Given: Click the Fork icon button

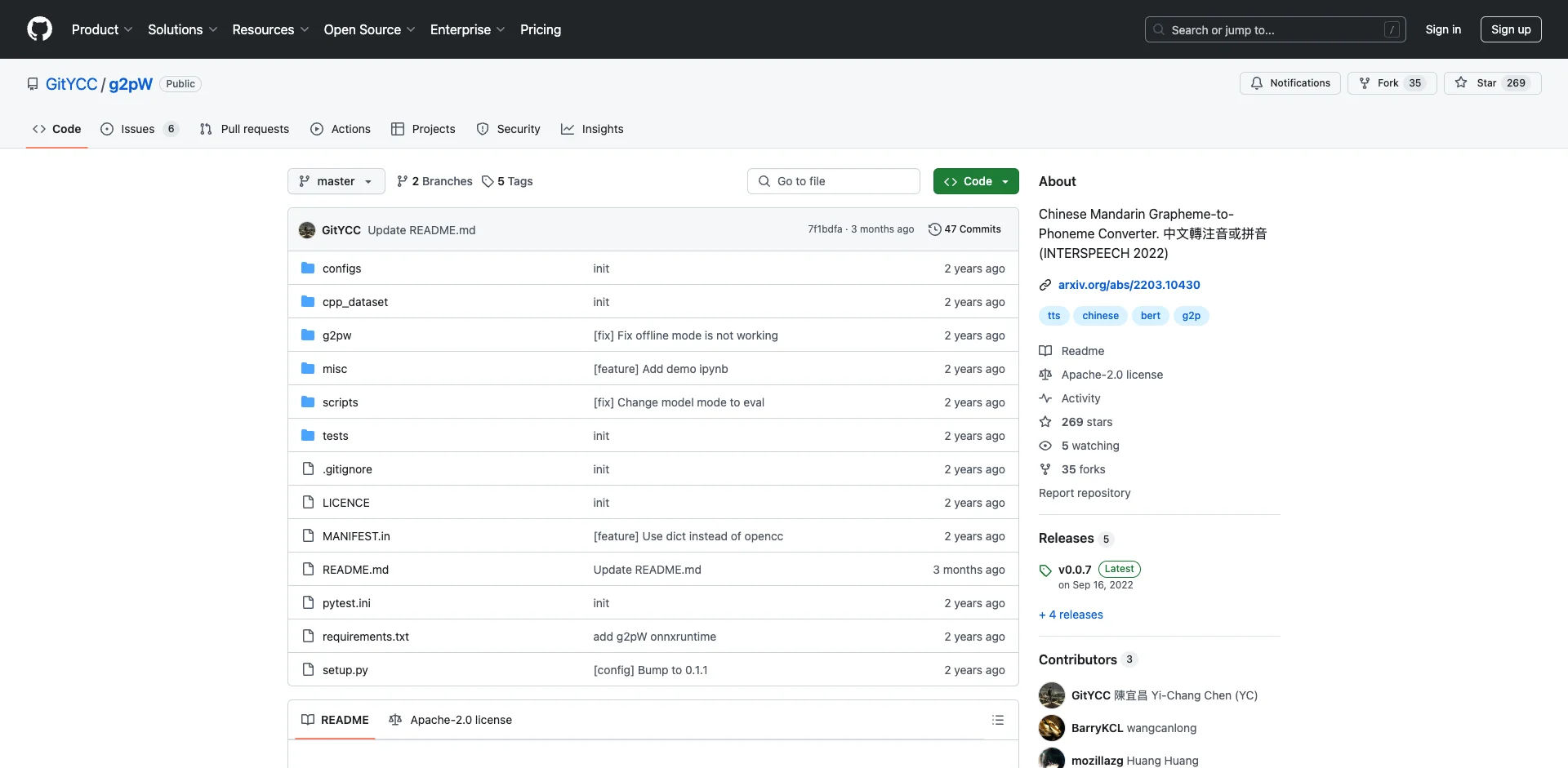Looking at the screenshot, I should pos(1365,83).
